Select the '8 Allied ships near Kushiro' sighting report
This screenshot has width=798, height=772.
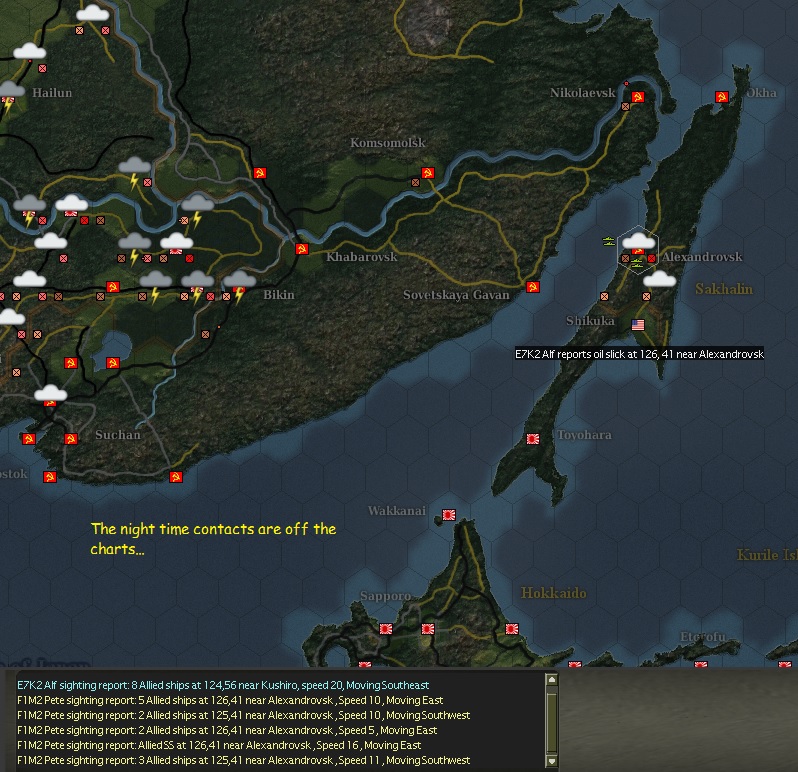click(x=223, y=685)
